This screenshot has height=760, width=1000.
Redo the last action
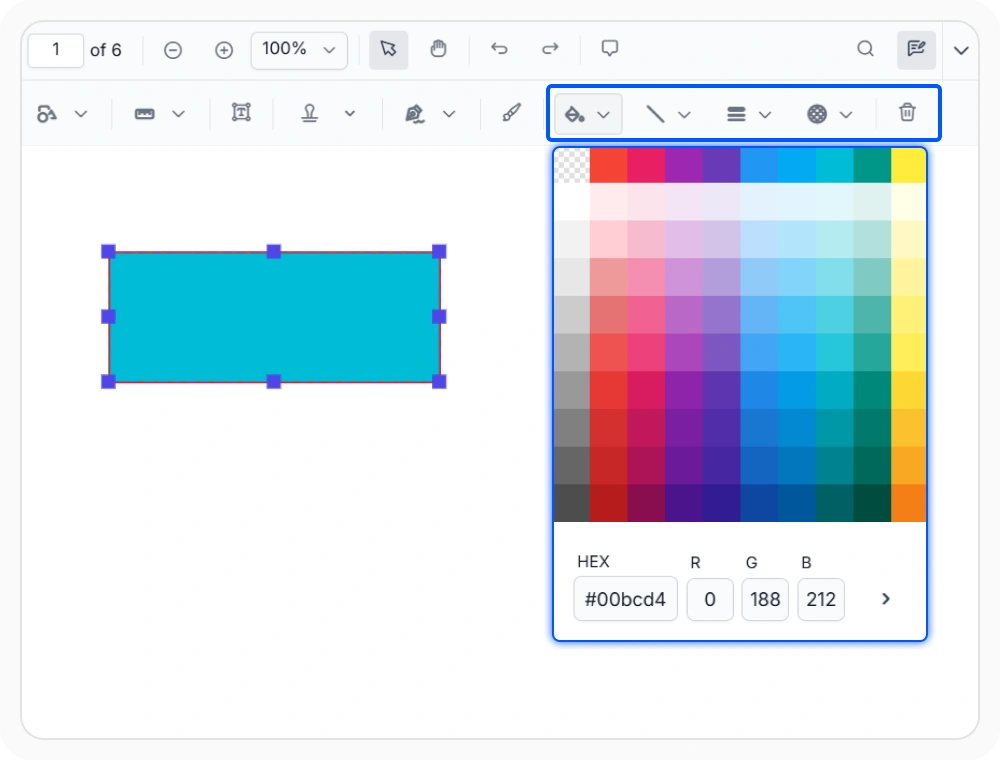tap(550, 49)
